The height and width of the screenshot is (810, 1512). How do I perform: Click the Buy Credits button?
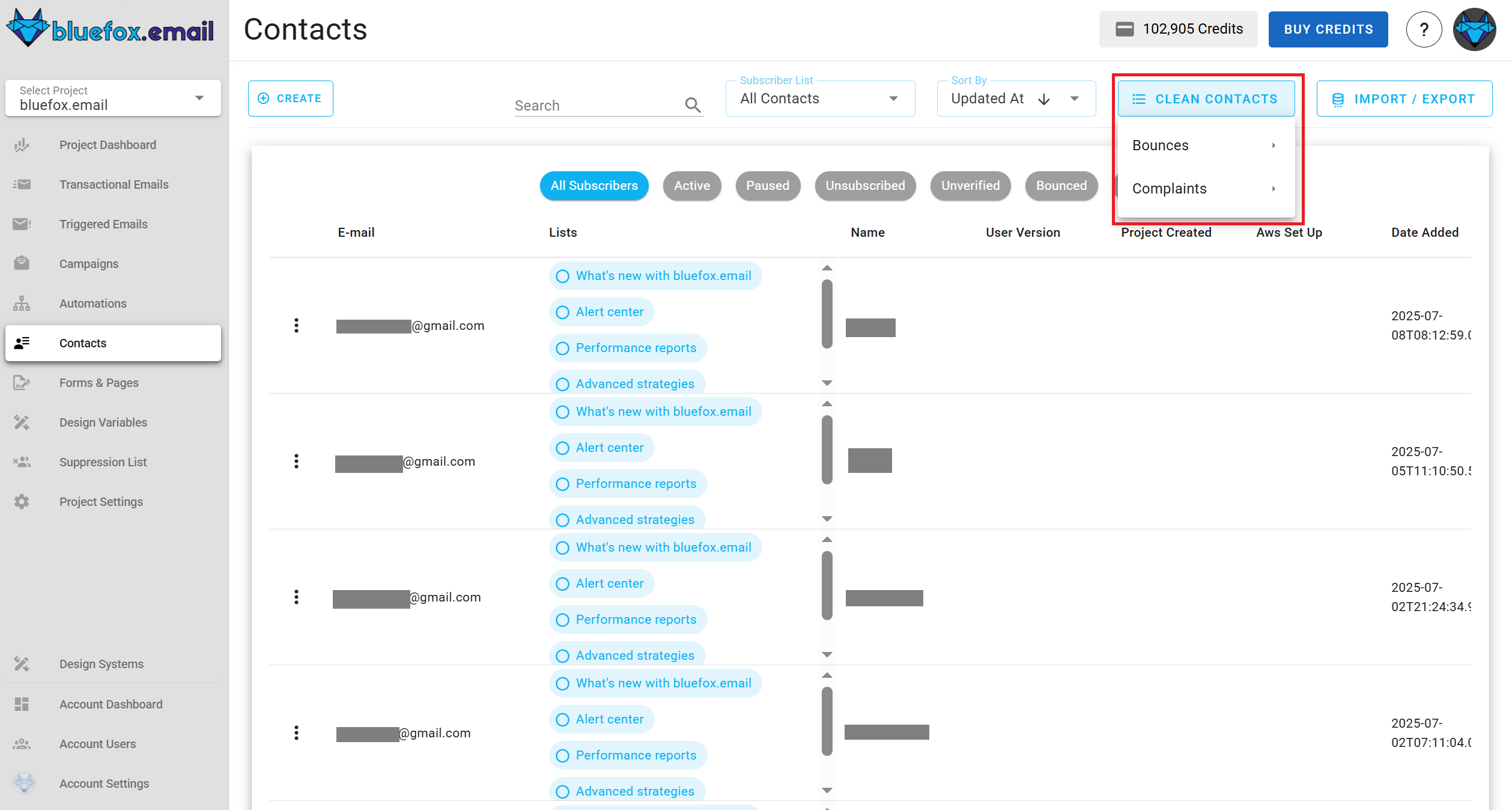click(x=1328, y=29)
